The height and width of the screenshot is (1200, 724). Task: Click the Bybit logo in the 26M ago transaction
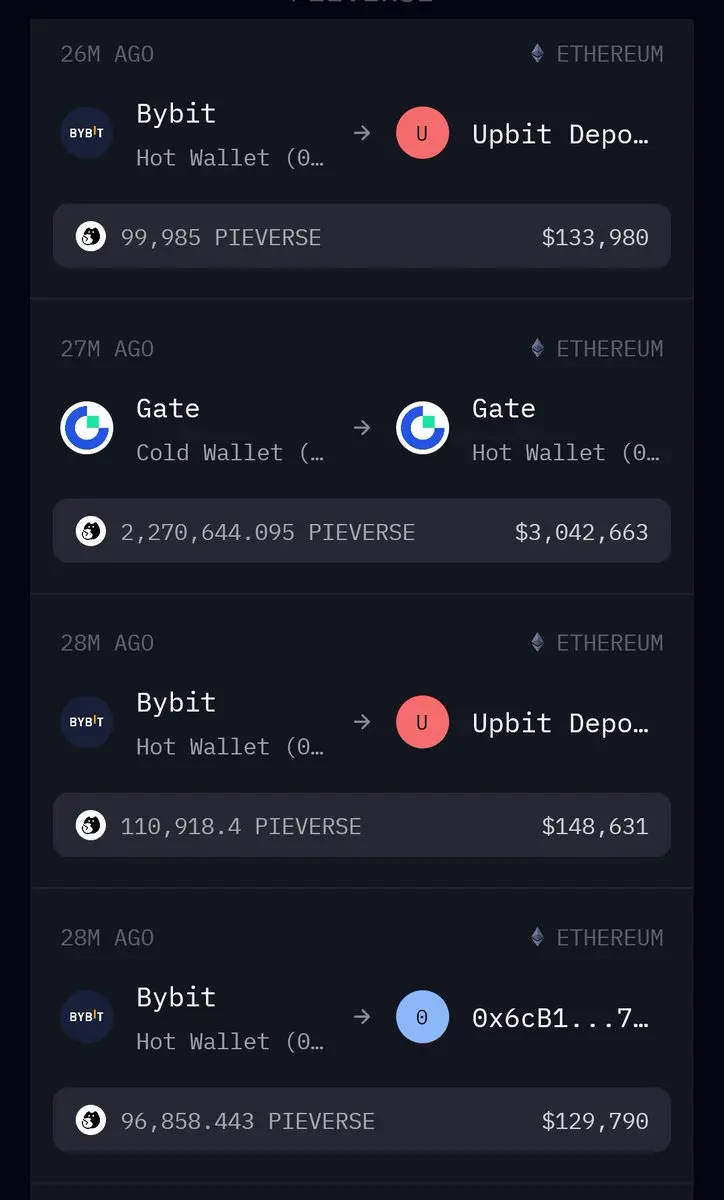point(87,133)
